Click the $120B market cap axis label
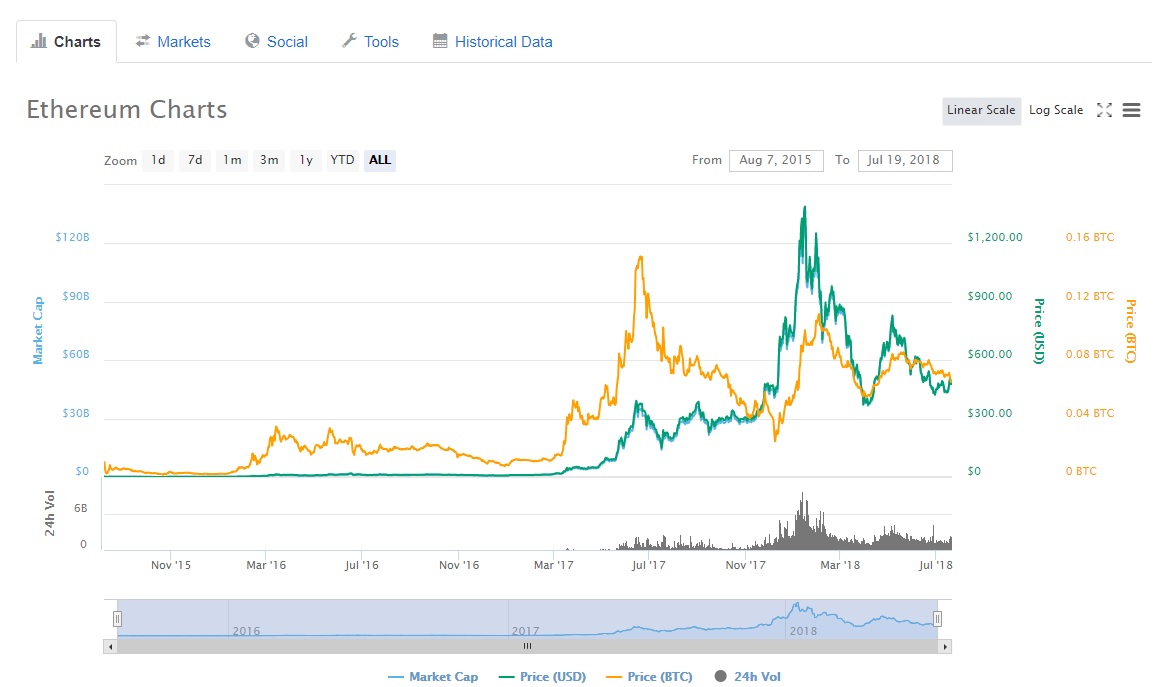The width and height of the screenshot is (1169, 687). pyautogui.click(x=72, y=237)
